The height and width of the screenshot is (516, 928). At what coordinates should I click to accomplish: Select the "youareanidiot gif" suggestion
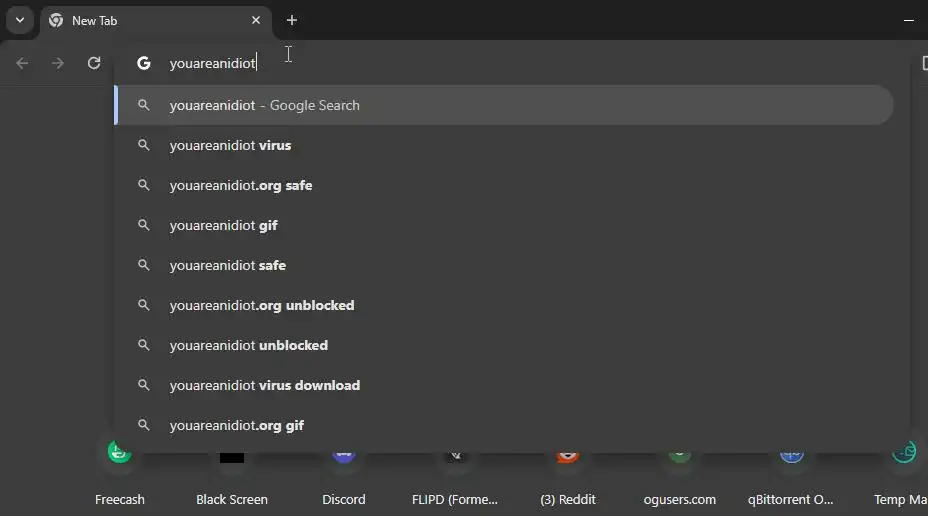pyautogui.click(x=224, y=225)
